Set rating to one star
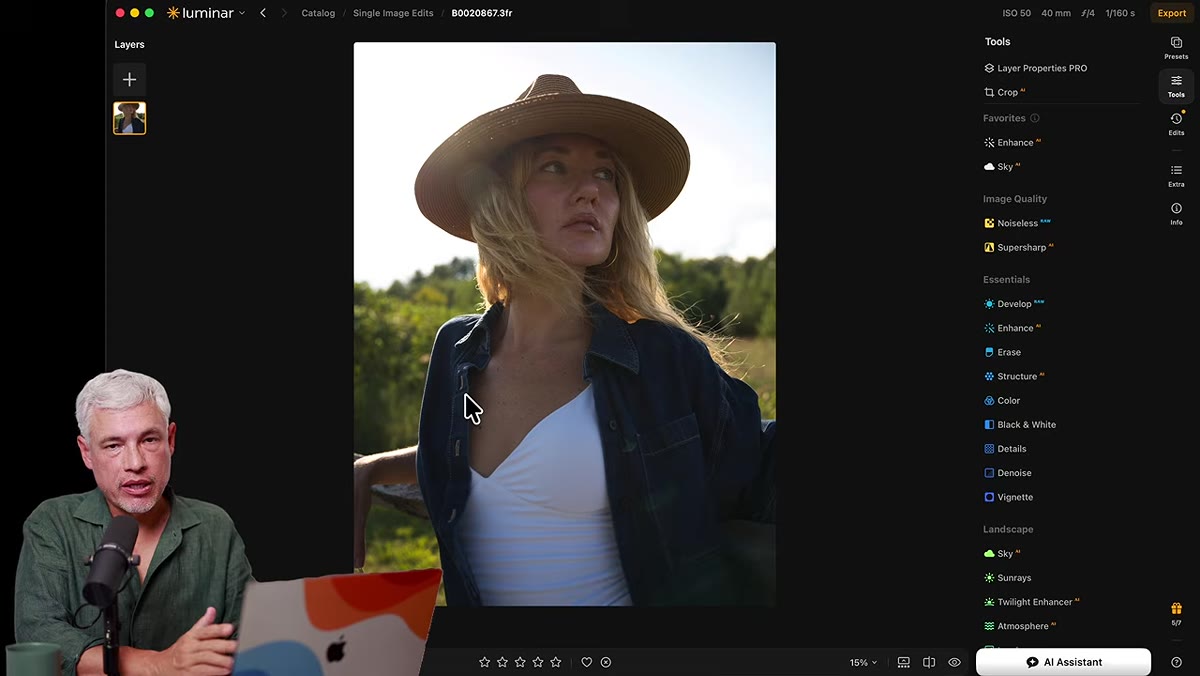Image resolution: width=1200 pixels, height=676 pixels. tap(485, 662)
